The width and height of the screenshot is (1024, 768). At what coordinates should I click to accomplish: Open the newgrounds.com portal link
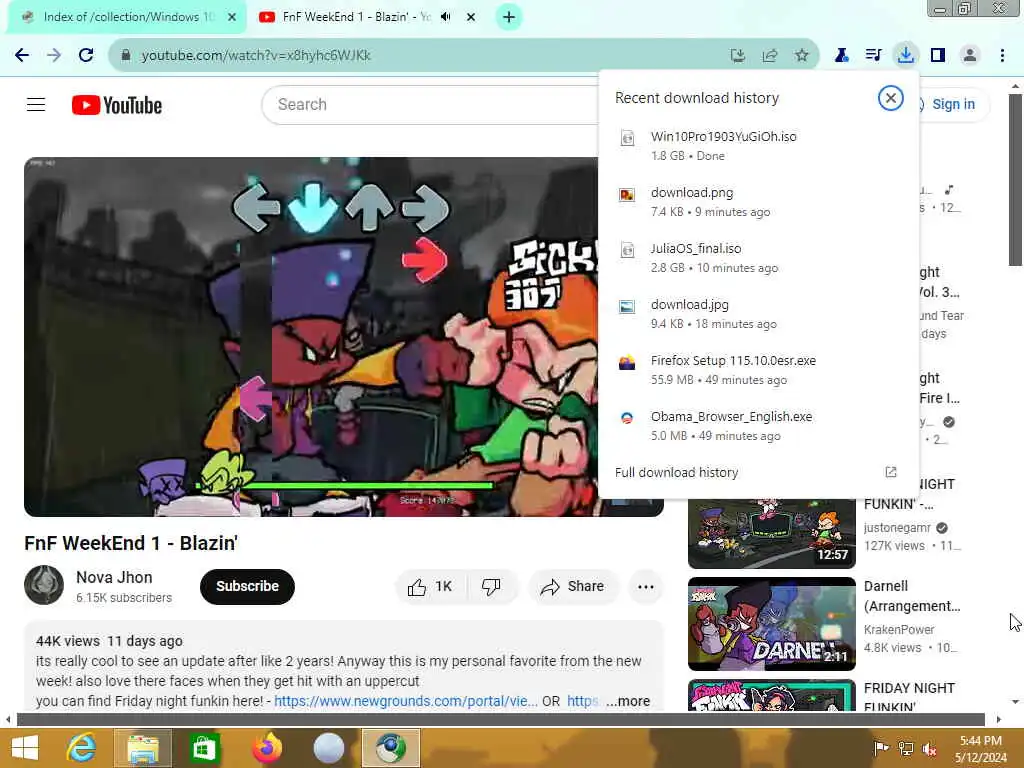[x=406, y=701]
